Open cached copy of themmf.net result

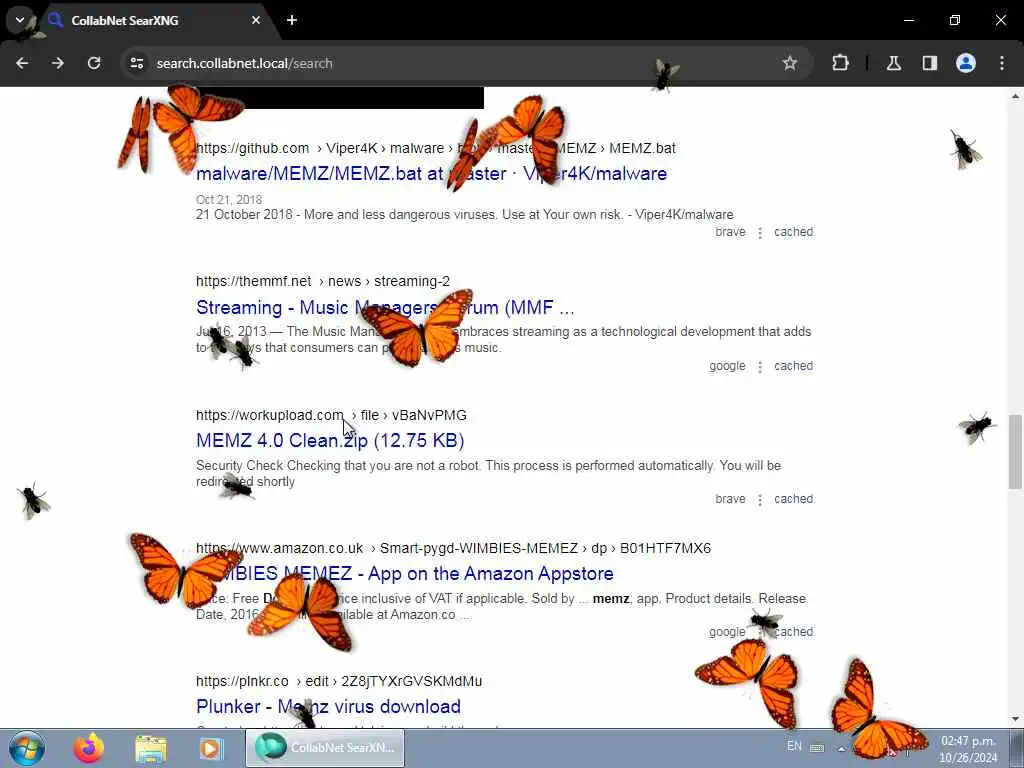pyautogui.click(x=793, y=366)
